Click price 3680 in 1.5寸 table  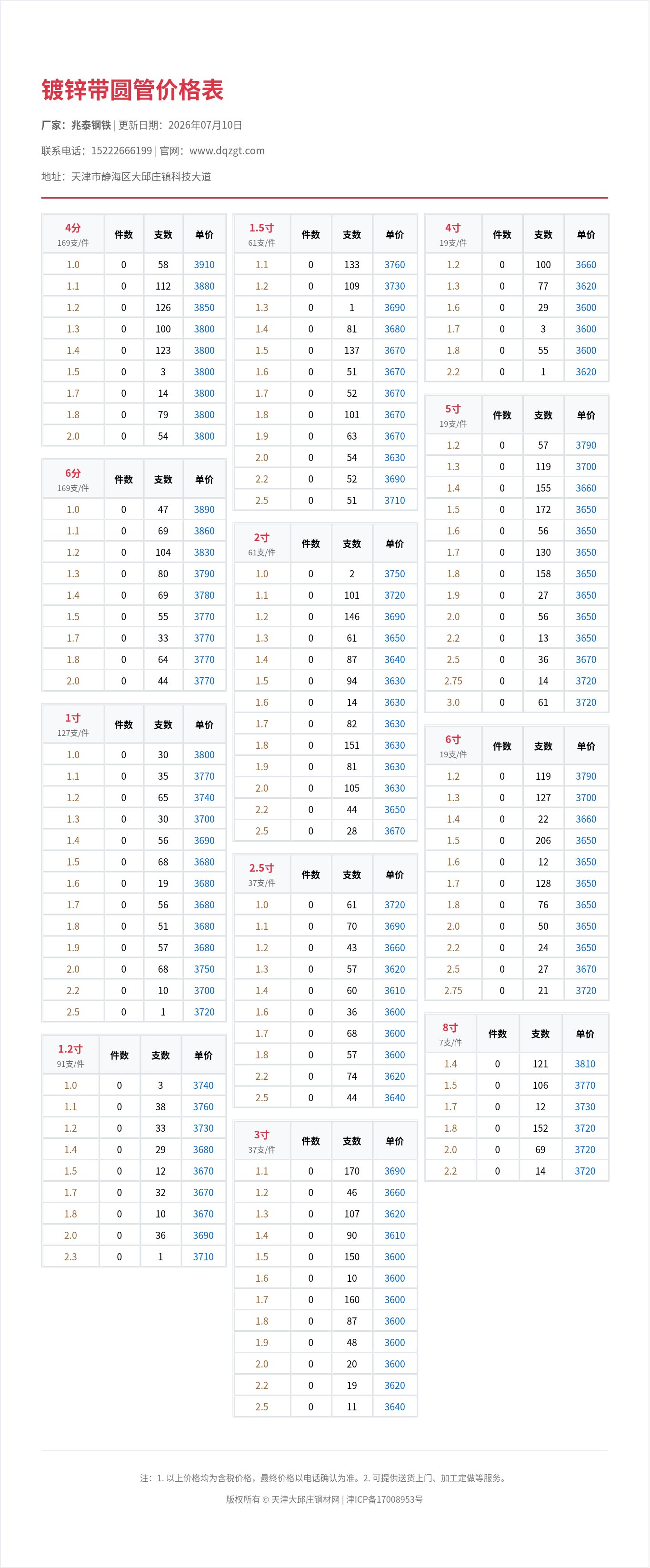pos(394,329)
